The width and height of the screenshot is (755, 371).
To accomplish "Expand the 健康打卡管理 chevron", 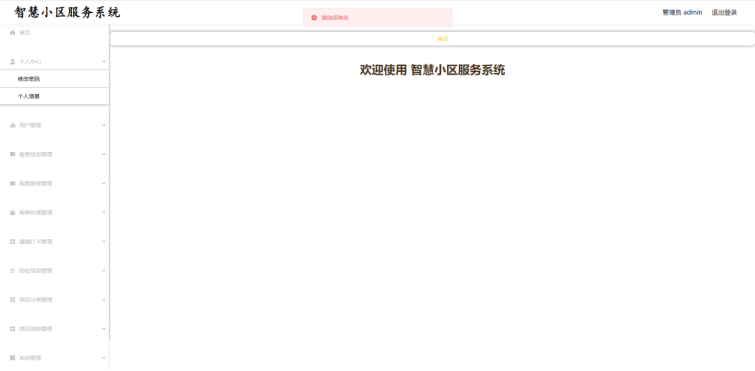I will [x=104, y=242].
